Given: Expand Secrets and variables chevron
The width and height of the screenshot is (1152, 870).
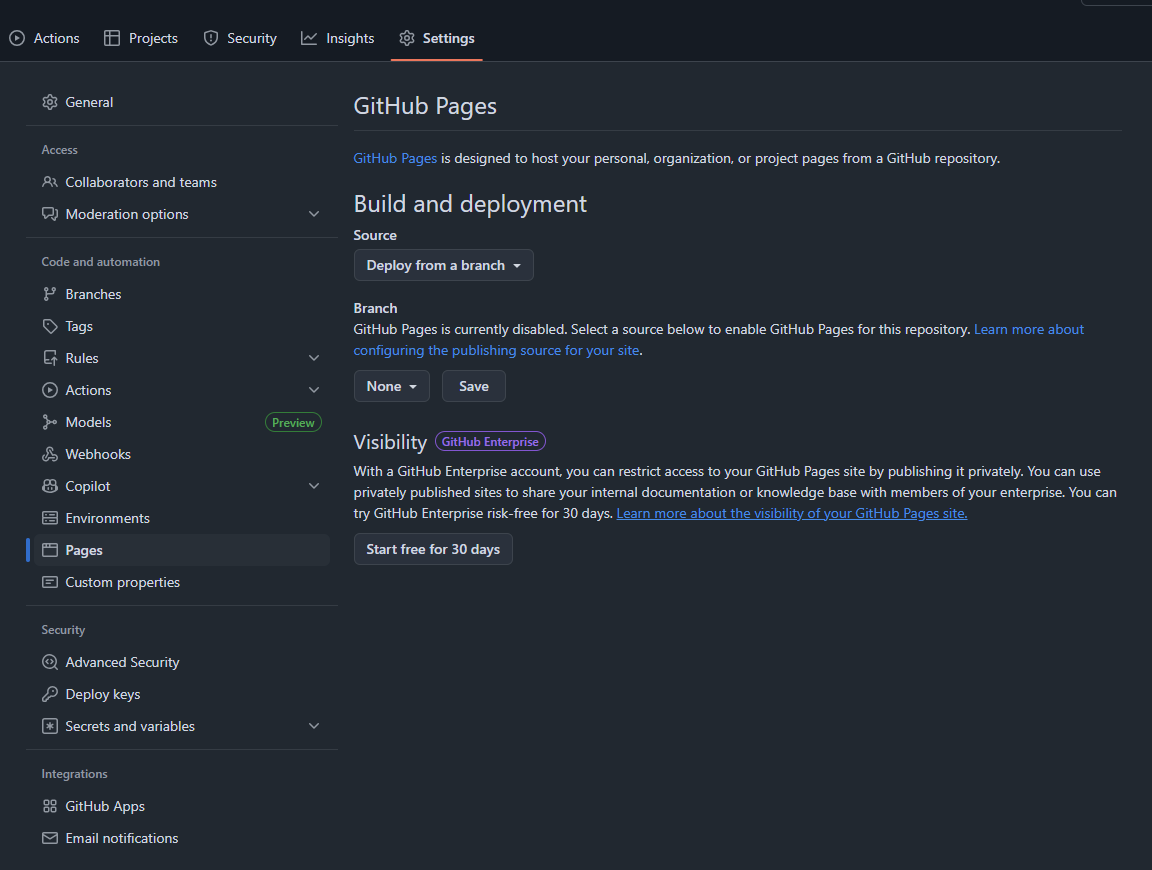Looking at the screenshot, I should 314,726.
